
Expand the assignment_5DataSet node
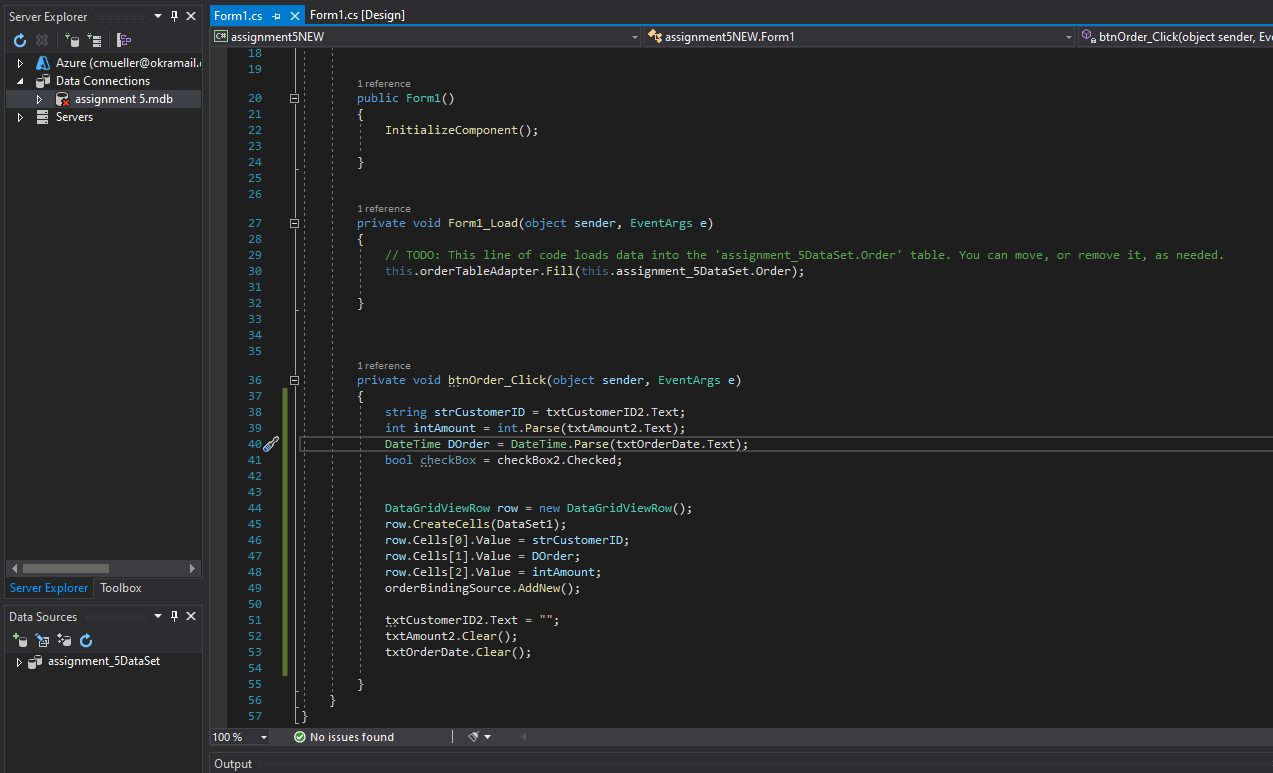point(18,662)
